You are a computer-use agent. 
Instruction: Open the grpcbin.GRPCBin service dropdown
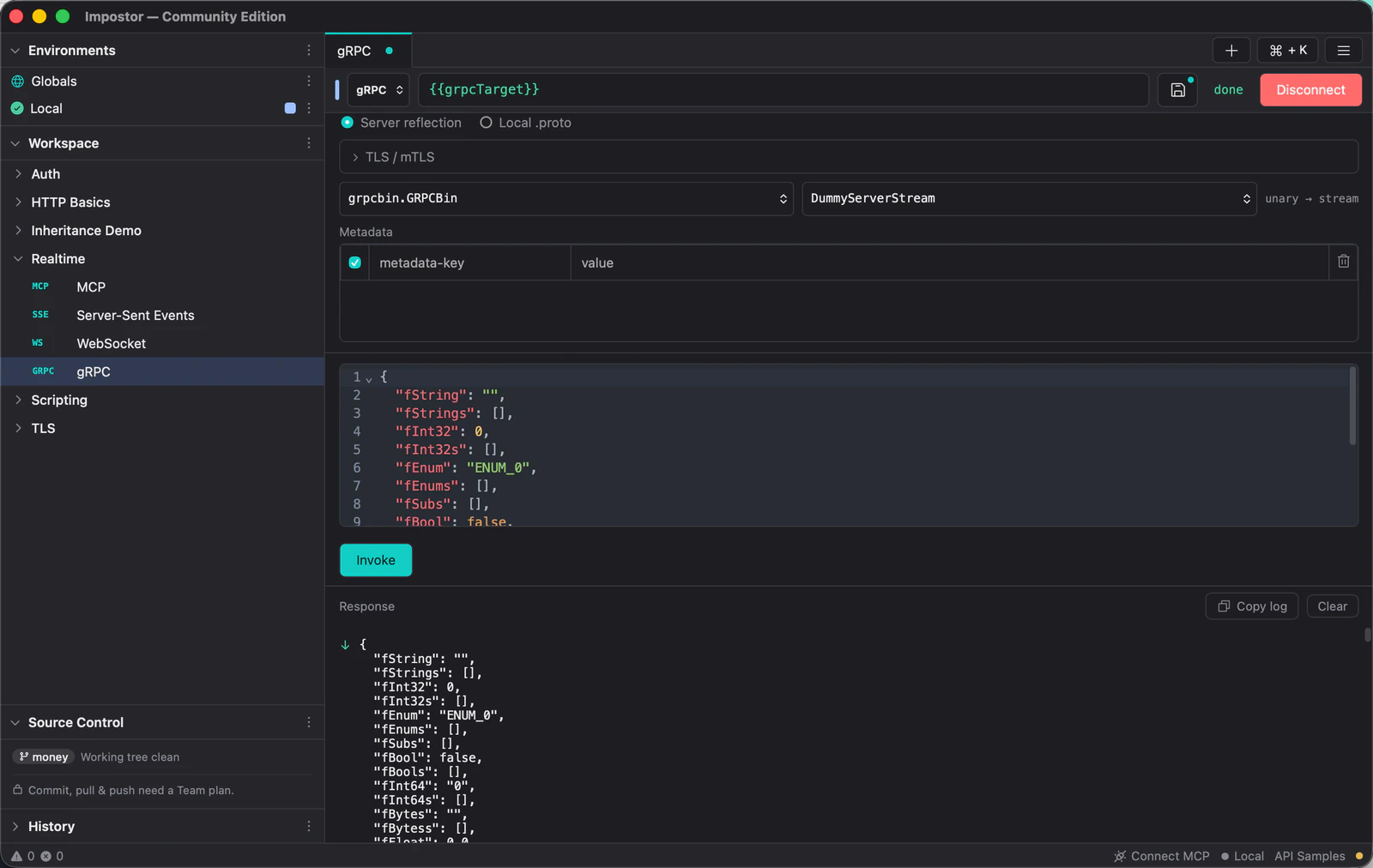click(566, 198)
